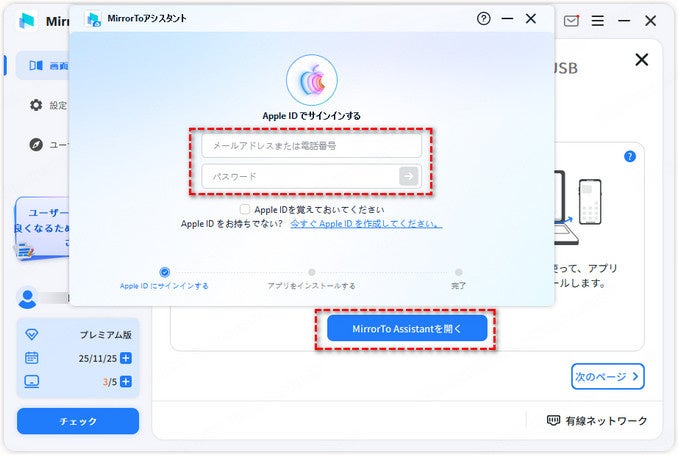Select 有線ネットワーク status text

pyautogui.click(x=606, y=420)
